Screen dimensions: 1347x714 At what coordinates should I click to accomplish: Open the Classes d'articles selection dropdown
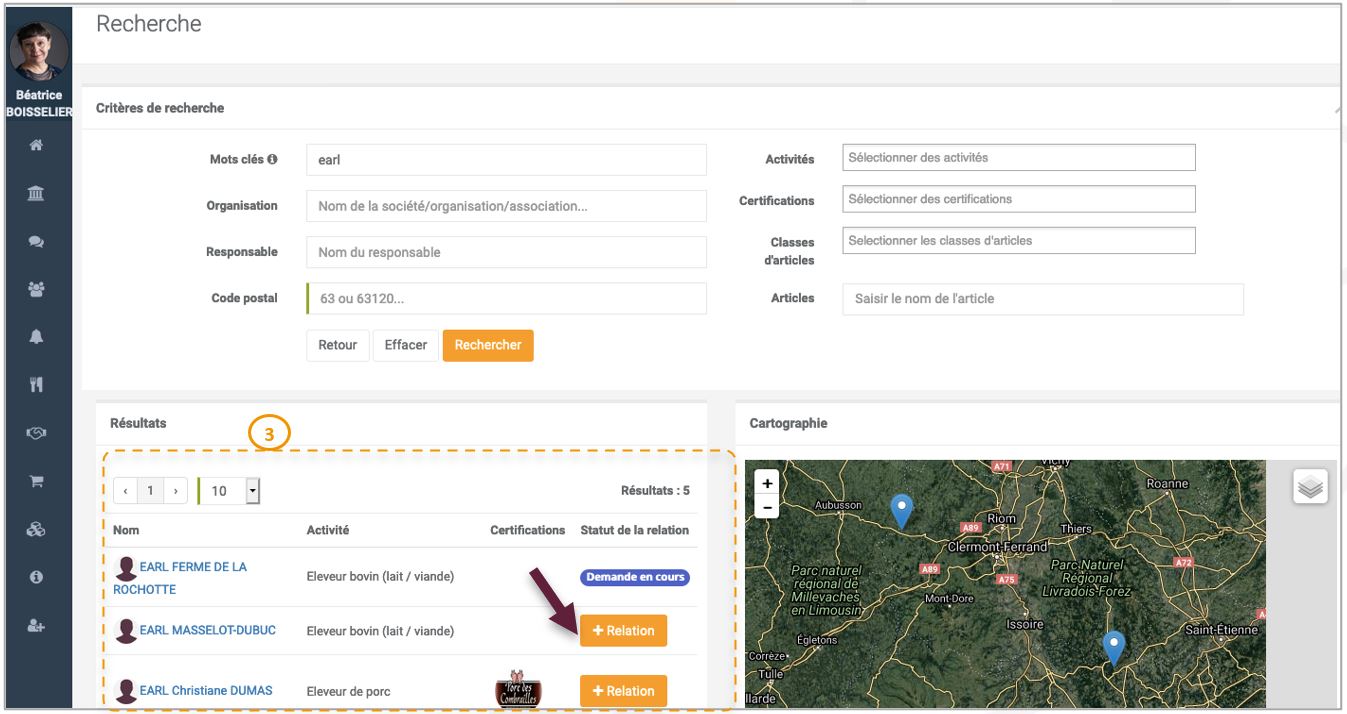pyautogui.click(x=1019, y=241)
